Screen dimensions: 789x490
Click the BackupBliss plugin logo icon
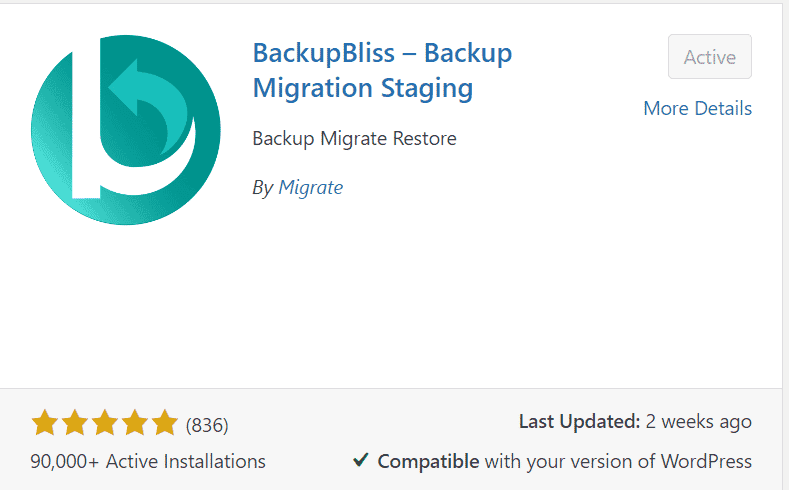(126, 130)
